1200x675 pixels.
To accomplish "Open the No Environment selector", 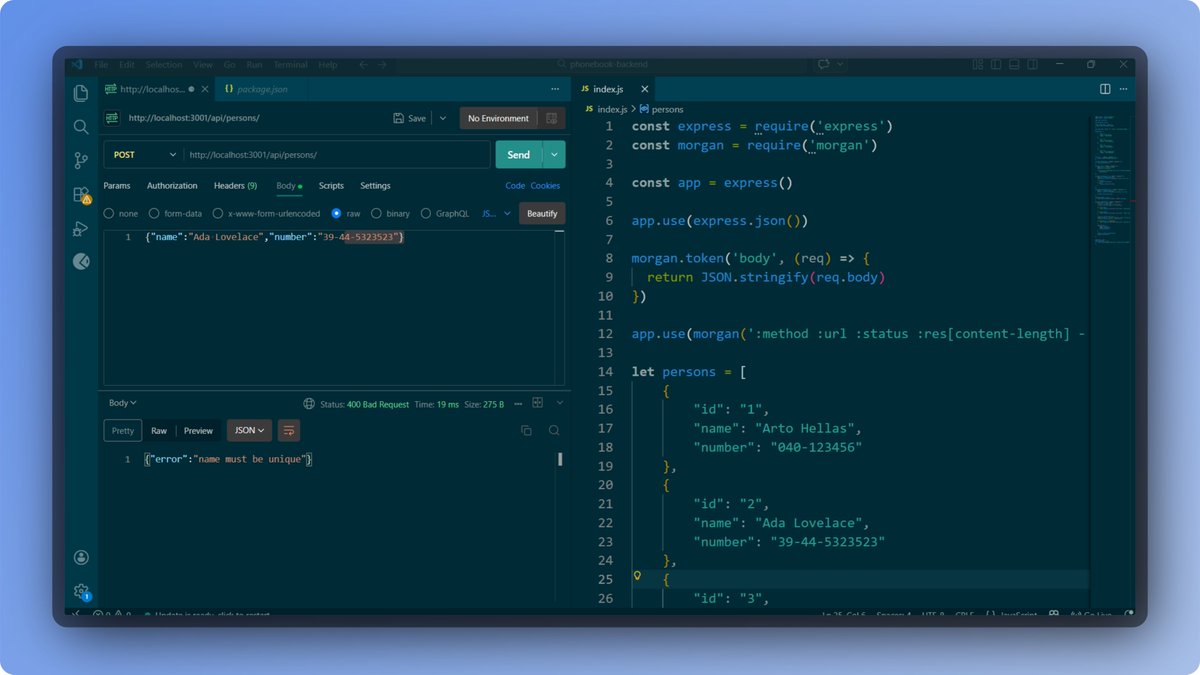I will 499,118.
